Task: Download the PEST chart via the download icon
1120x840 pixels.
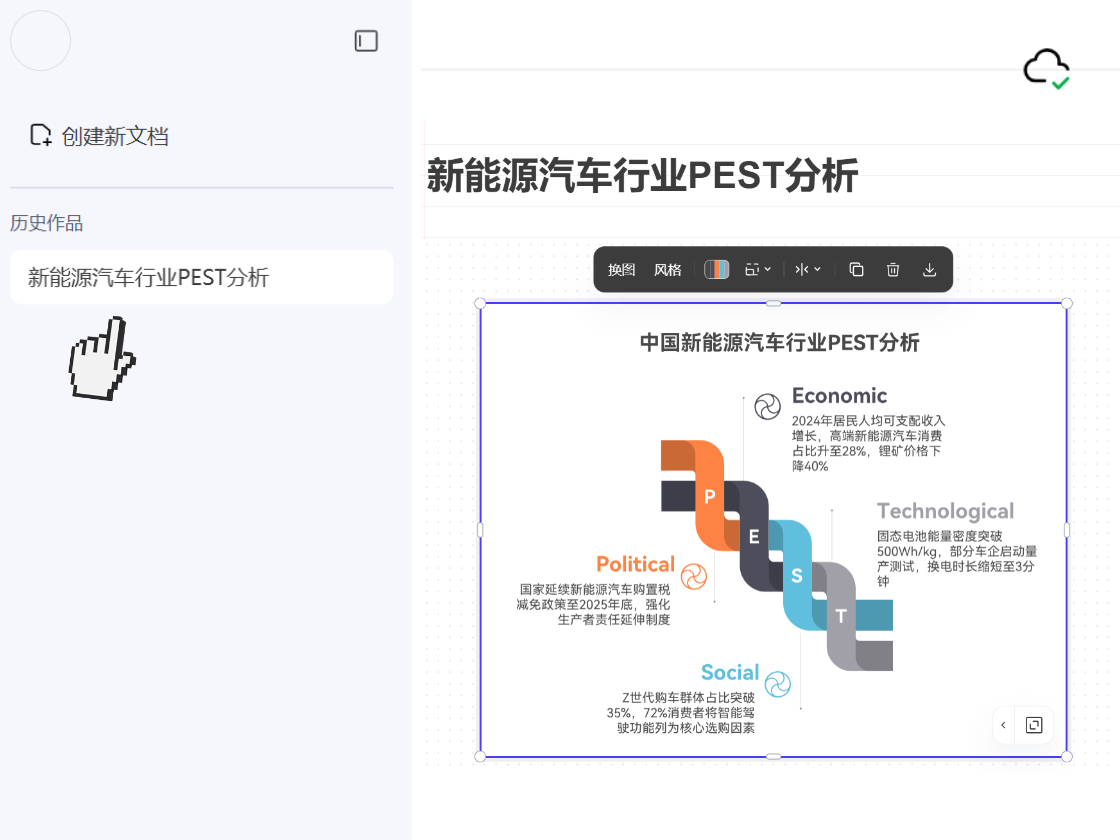Action: click(x=929, y=269)
